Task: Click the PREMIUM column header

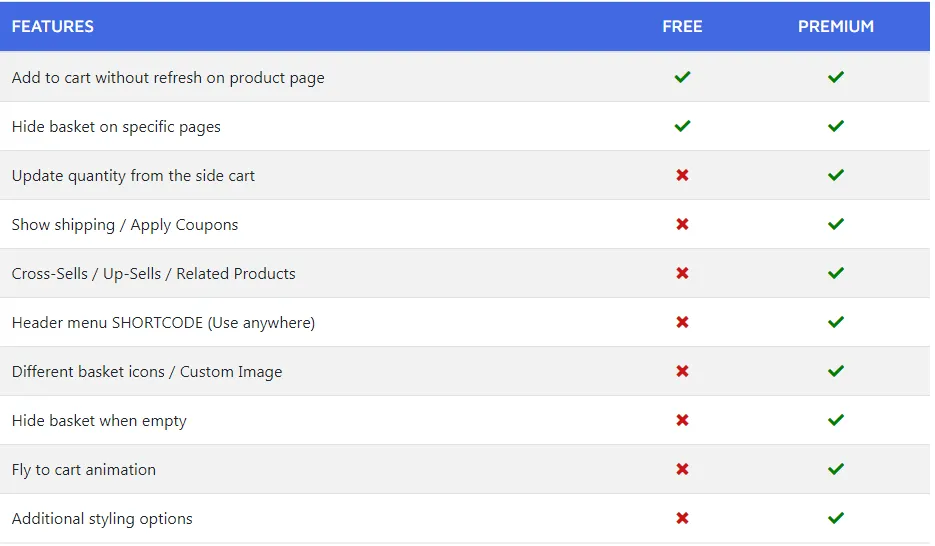Action: click(x=836, y=27)
